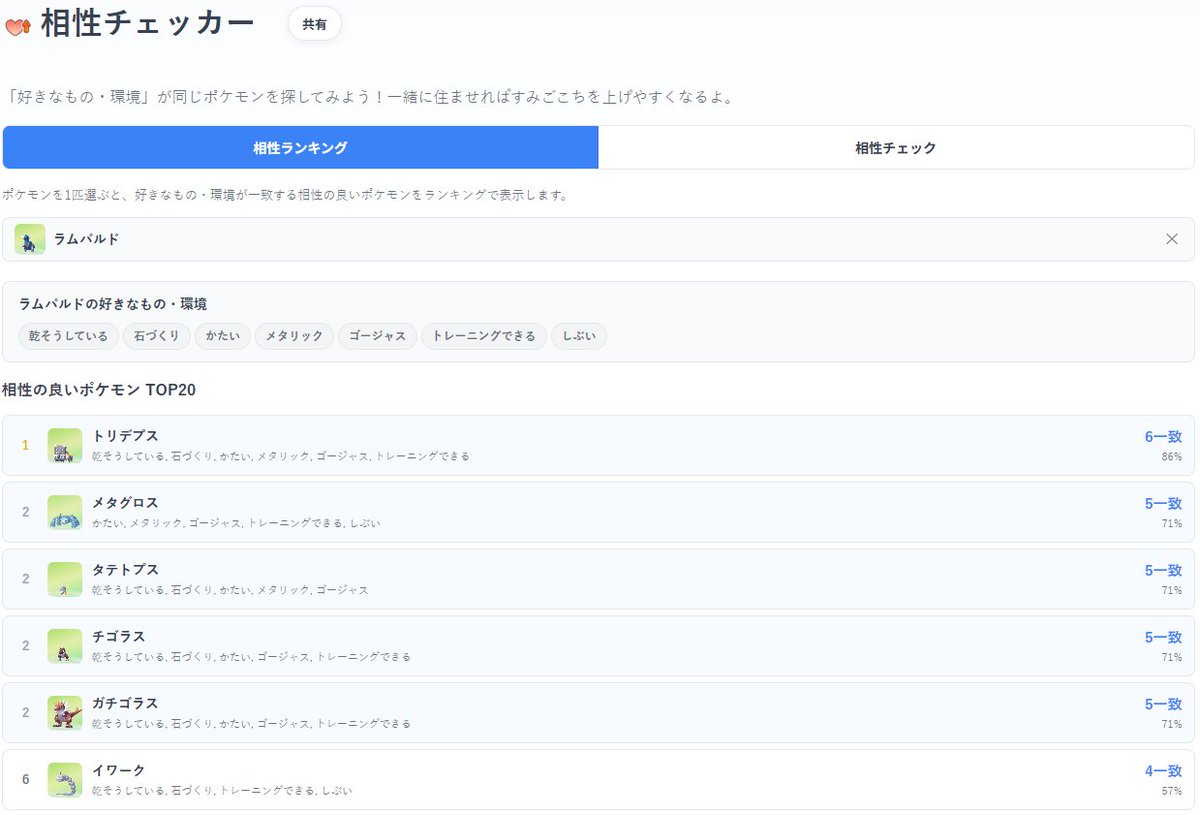Click the 5一致 score for タテトプス

point(1163,571)
